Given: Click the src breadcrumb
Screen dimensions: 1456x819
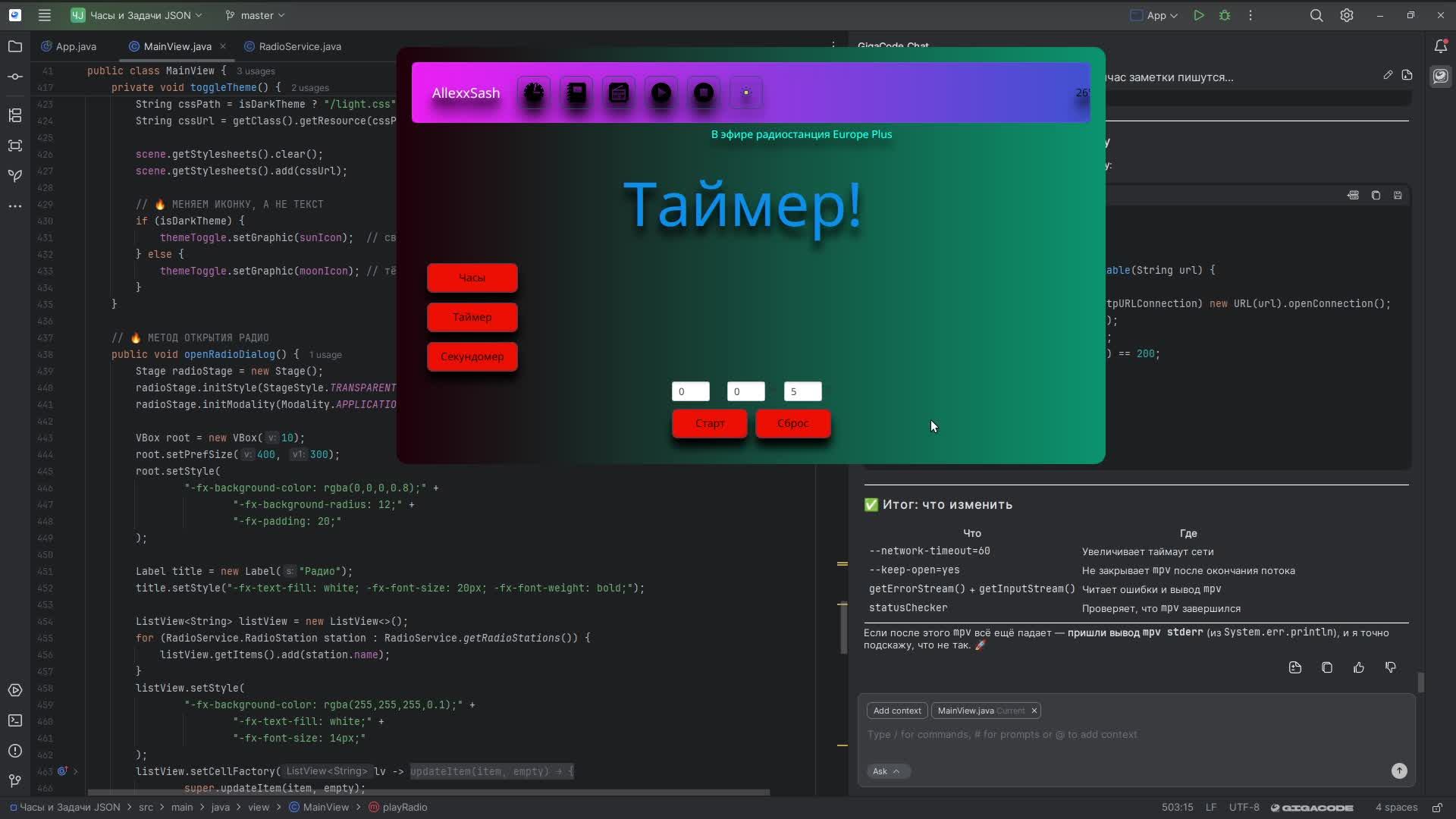Looking at the screenshot, I should [146, 808].
